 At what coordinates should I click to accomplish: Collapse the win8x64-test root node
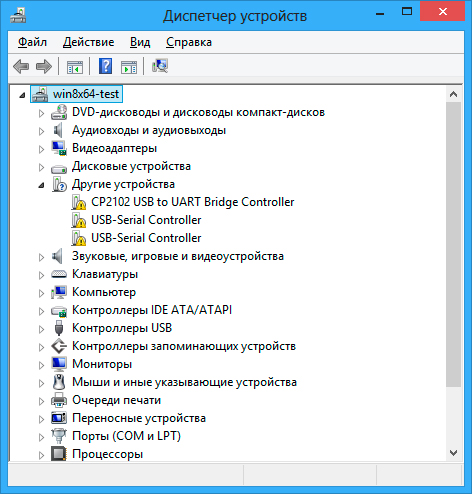(22, 95)
